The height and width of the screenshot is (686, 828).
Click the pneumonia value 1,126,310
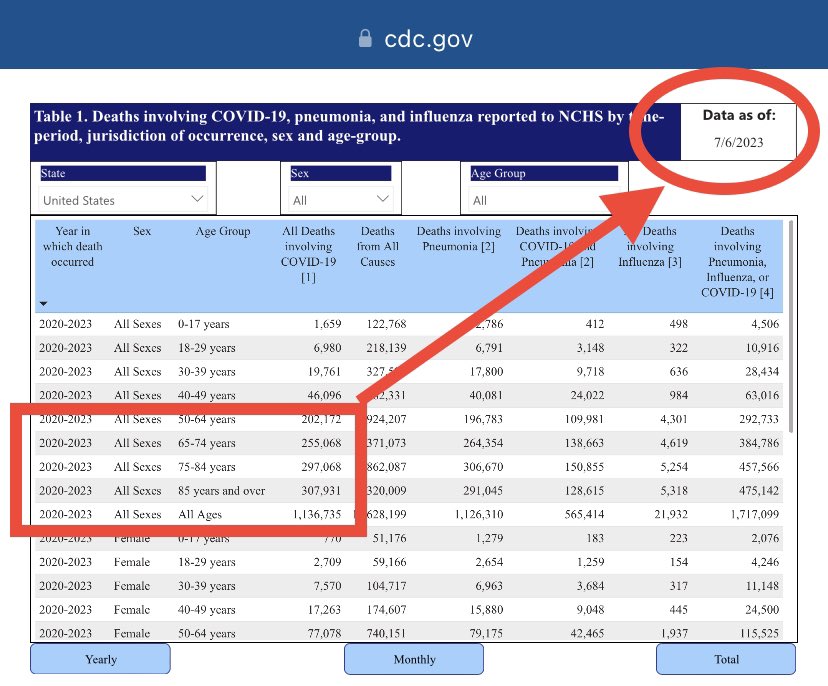click(479, 514)
